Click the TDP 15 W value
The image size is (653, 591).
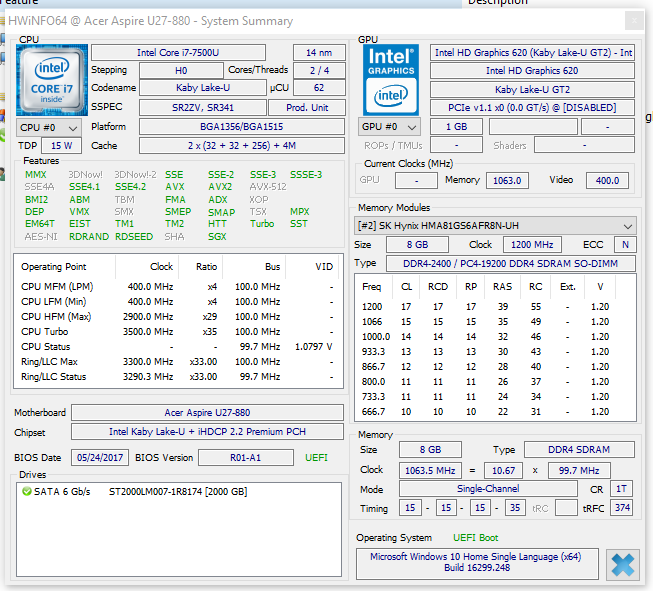(x=61, y=146)
